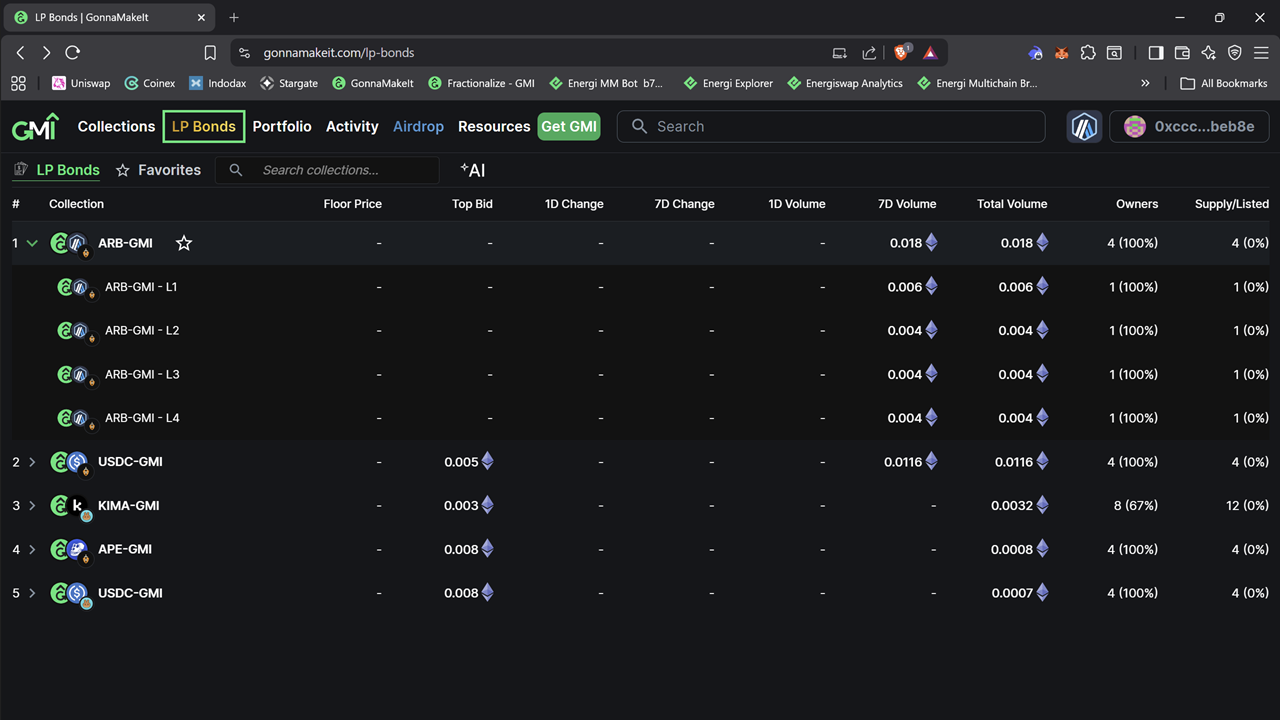Open the Portfolio menu item
The image size is (1280, 720).
click(282, 127)
